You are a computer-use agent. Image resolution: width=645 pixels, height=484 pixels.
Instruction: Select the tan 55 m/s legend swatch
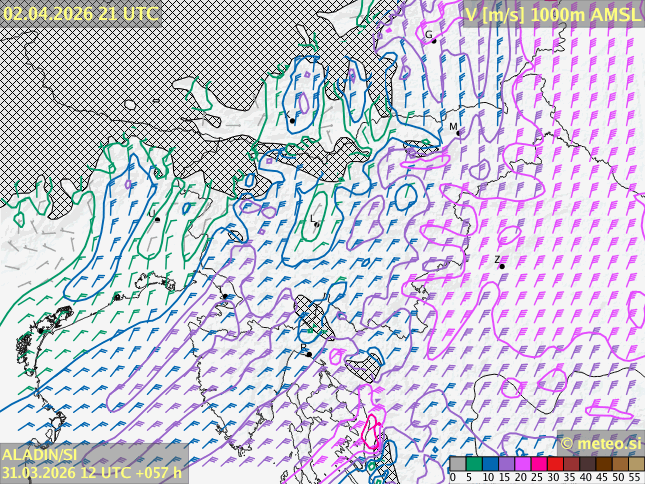(635, 464)
